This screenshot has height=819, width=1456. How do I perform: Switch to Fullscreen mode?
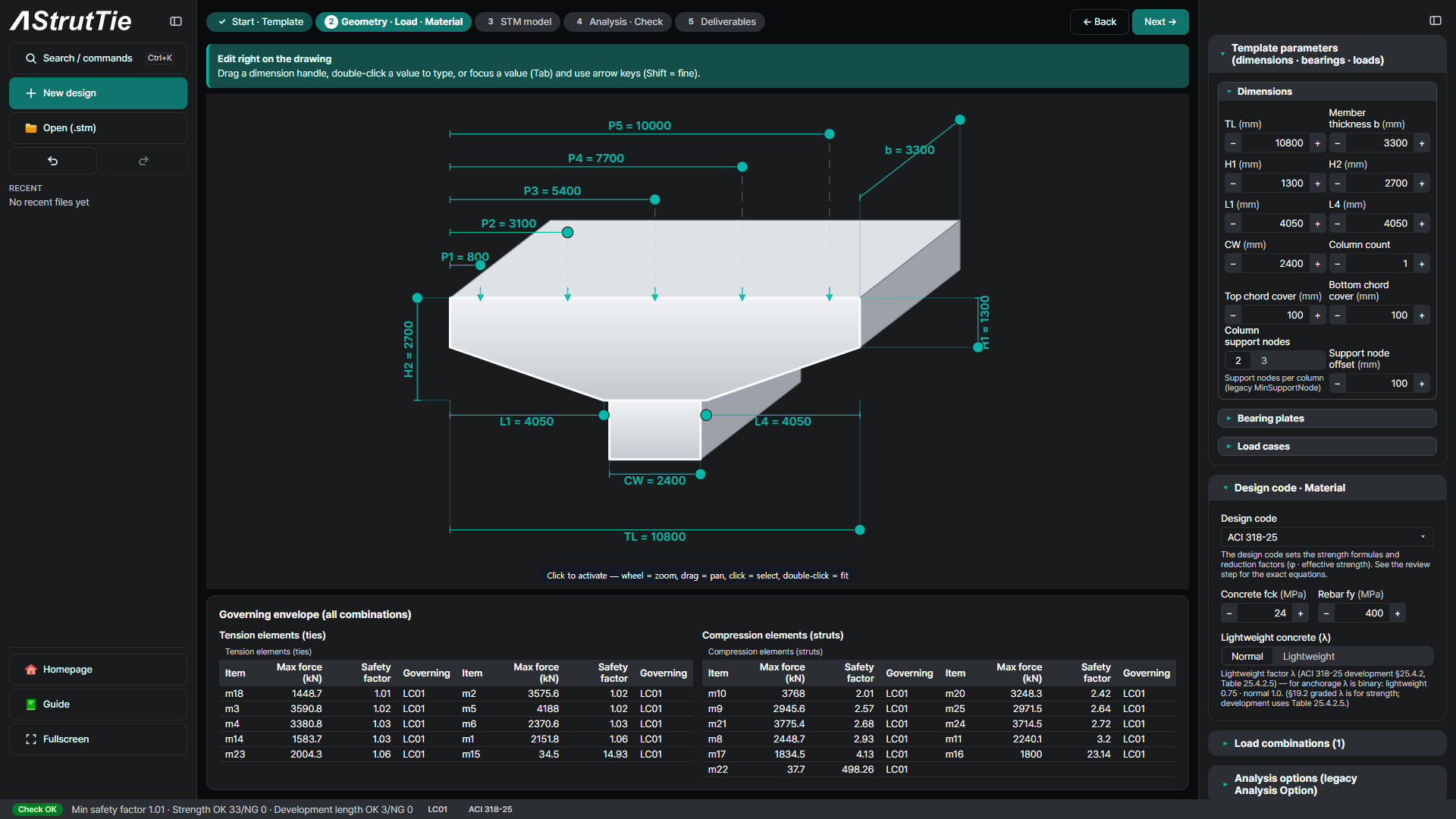(98, 739)
